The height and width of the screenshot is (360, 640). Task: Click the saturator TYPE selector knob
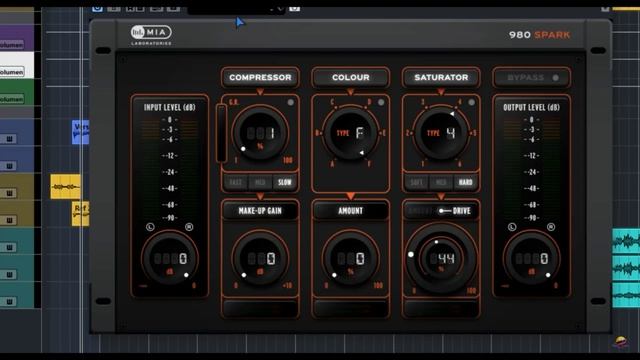tap(441, 134)
